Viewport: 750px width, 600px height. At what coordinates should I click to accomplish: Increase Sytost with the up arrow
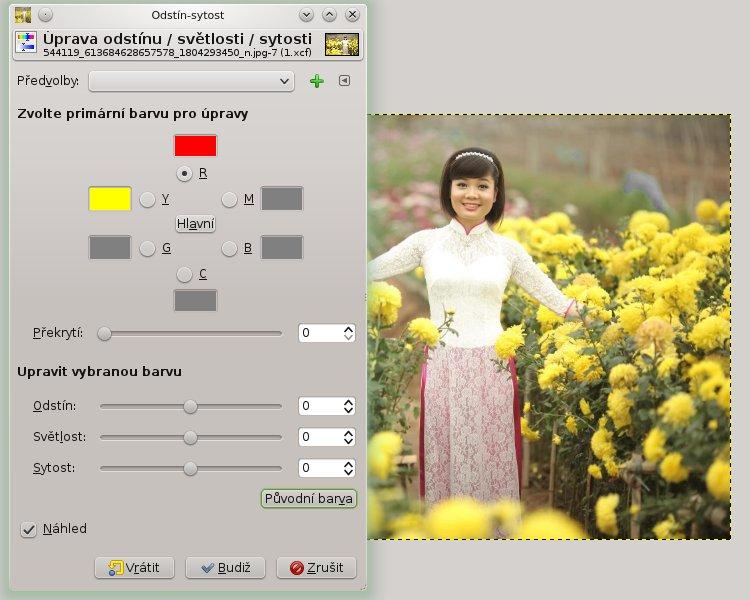click(x=349, y=464)
